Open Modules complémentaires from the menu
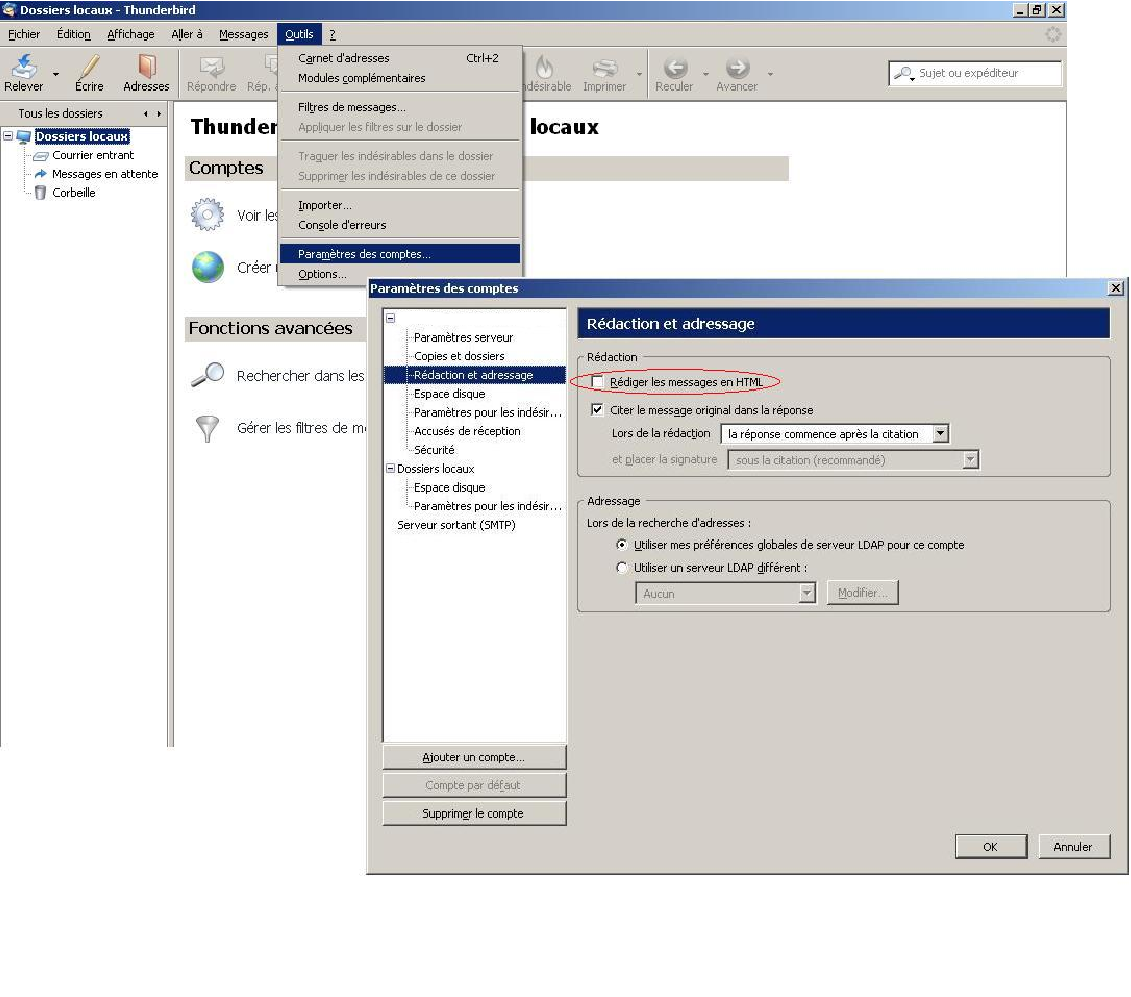The image size is (1131, 997). click(x=399, y=78)
